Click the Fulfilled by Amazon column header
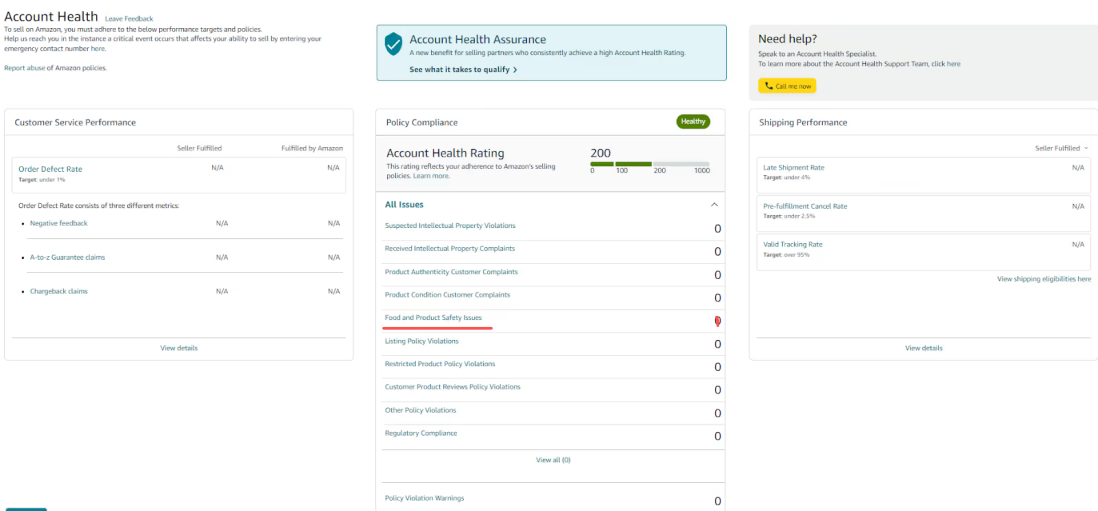 (313, 148)
